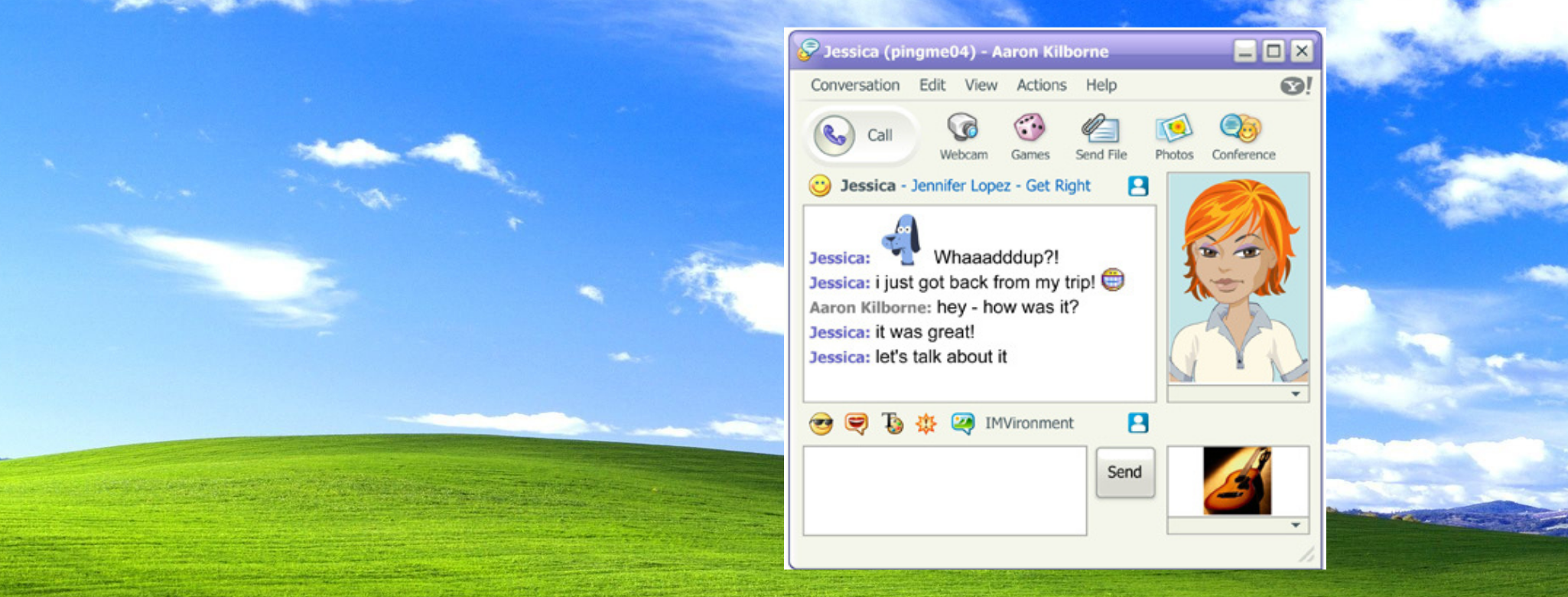Click the Send File paperclip icon
1568x597 pixels.
[1100, 129]
